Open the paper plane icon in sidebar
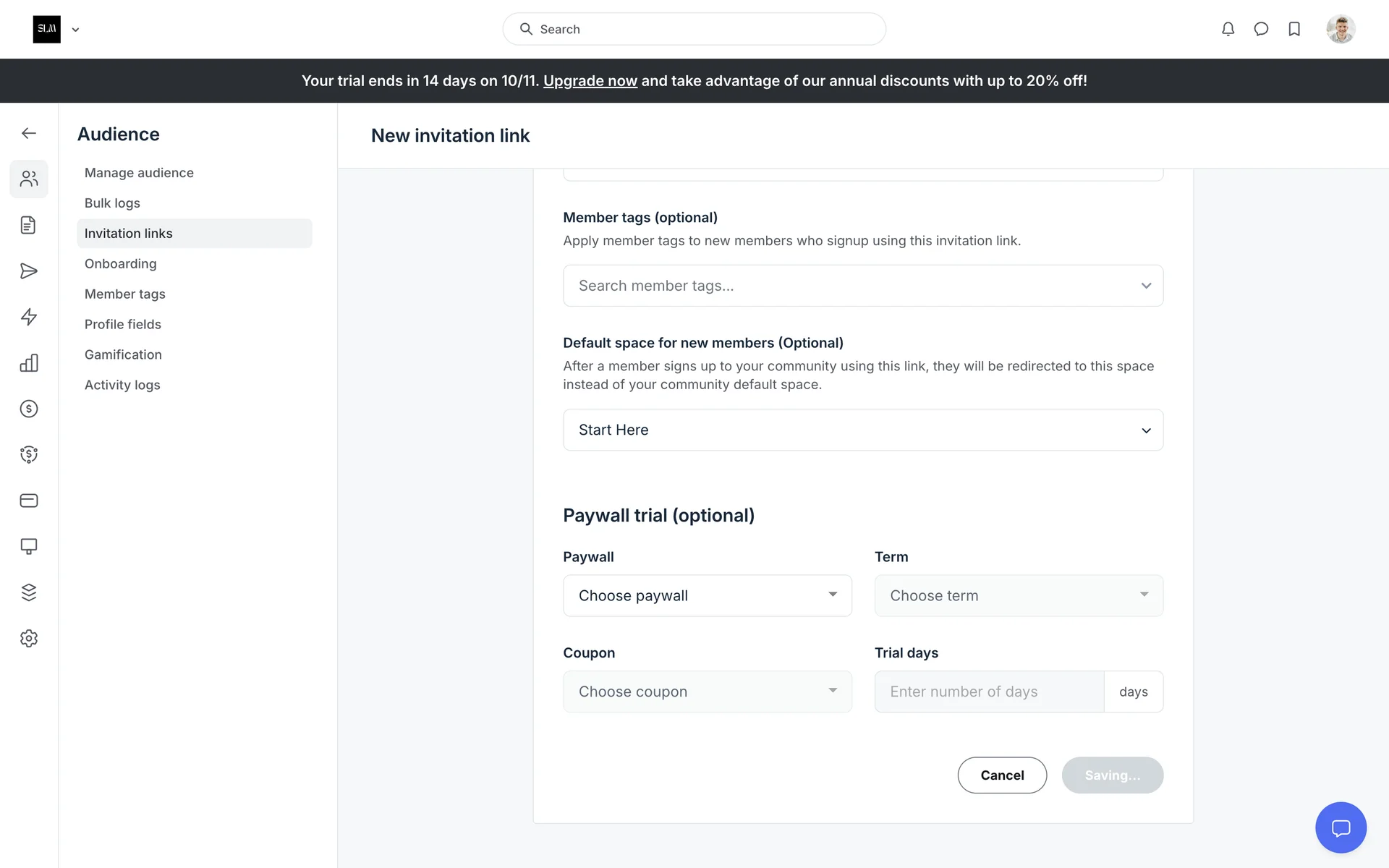Viewport: 1389px width, 868px height. [x=29, y=271]
